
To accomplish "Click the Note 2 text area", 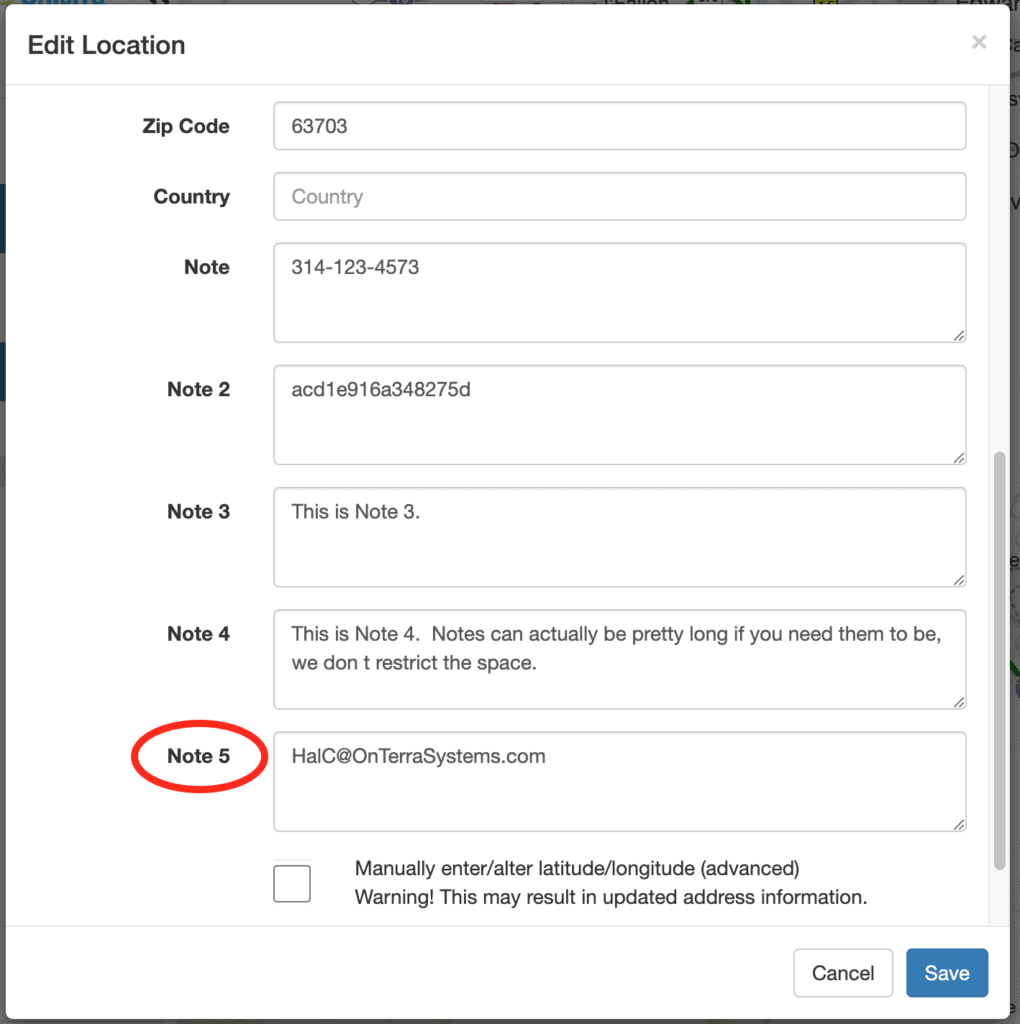I will (619, 415).
